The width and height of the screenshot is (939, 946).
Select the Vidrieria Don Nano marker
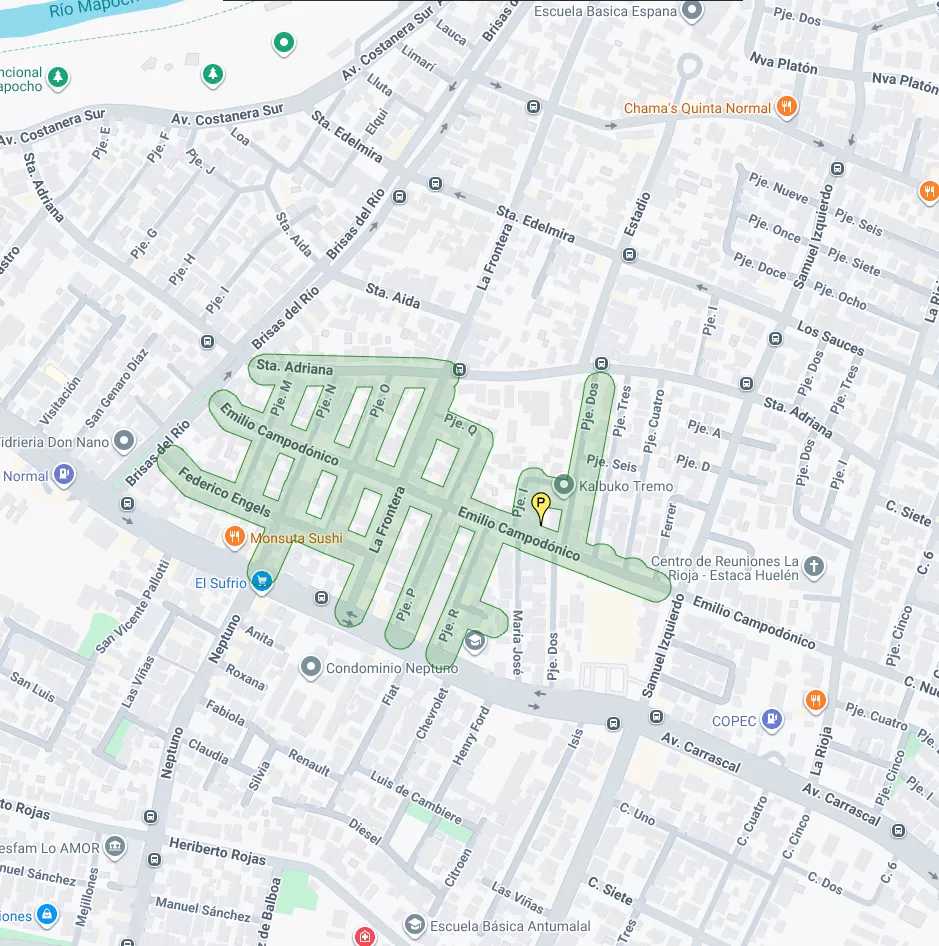click(124, 440)
